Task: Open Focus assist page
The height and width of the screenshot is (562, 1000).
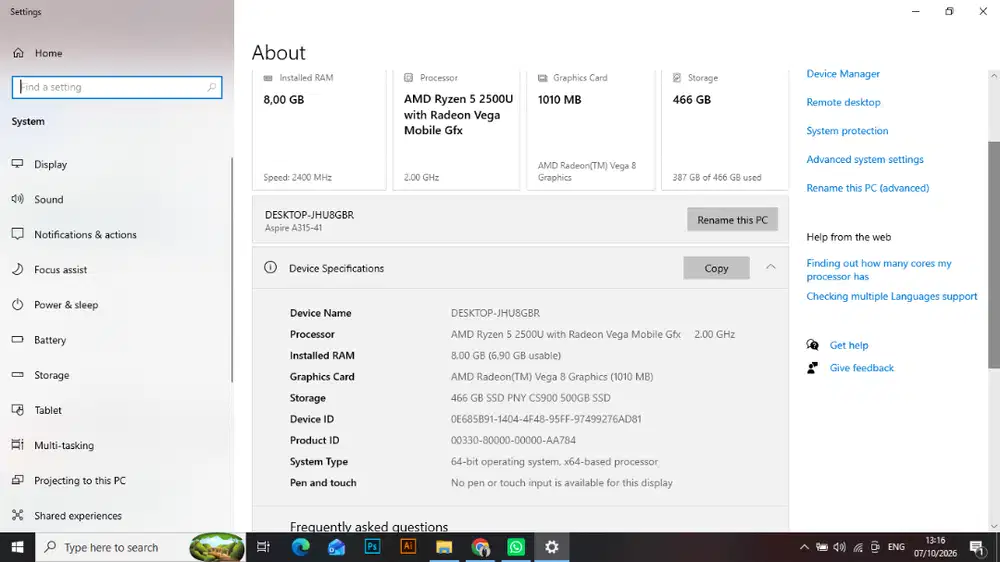Action: coord(60,270)
